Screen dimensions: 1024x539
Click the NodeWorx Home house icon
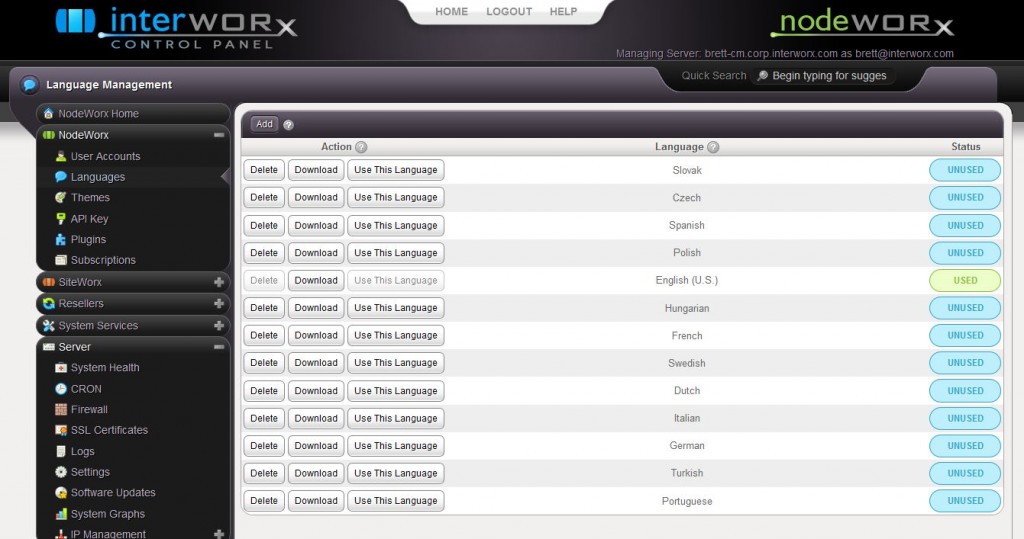pos(48,114)
